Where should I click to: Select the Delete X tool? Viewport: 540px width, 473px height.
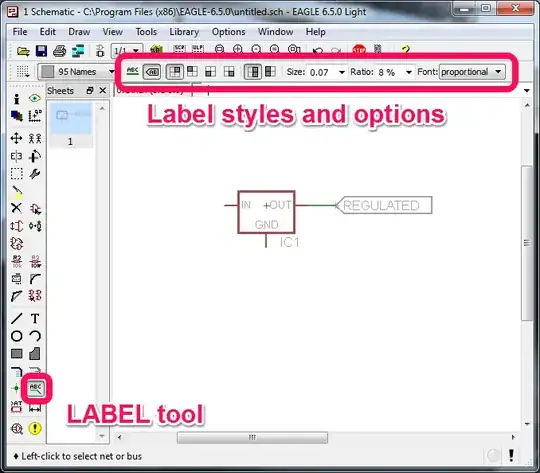pyautogui.click(x=17, y=208)
